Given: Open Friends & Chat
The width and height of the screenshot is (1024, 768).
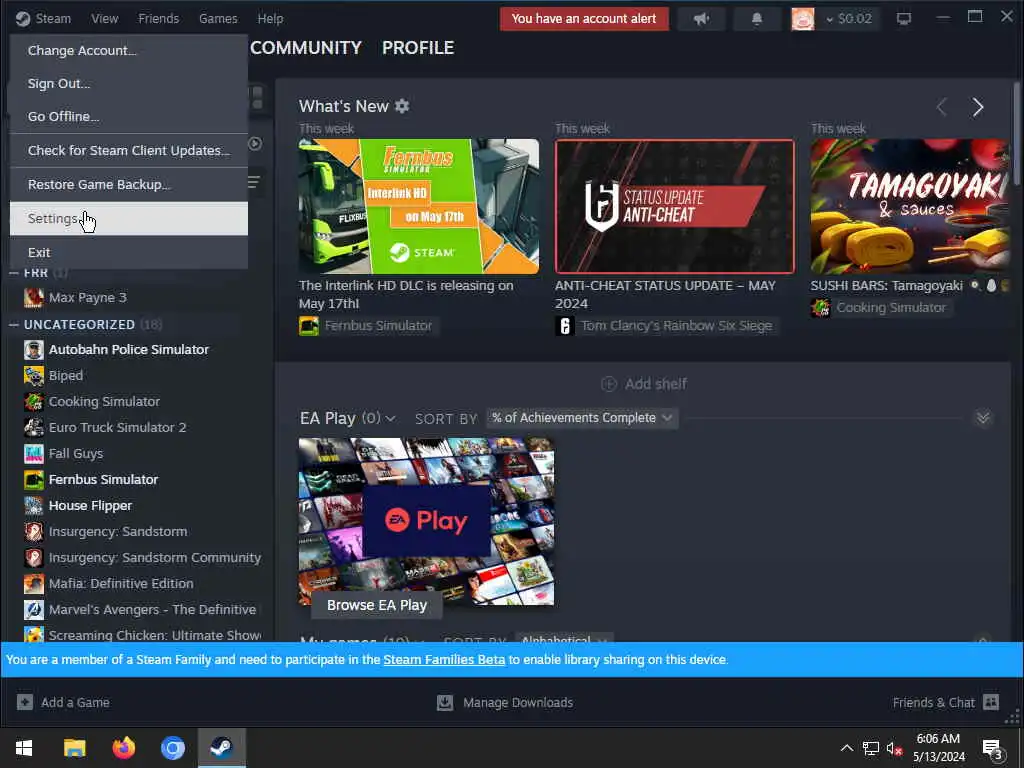Looking at the screenshot, I should click(x=946, y=703).
